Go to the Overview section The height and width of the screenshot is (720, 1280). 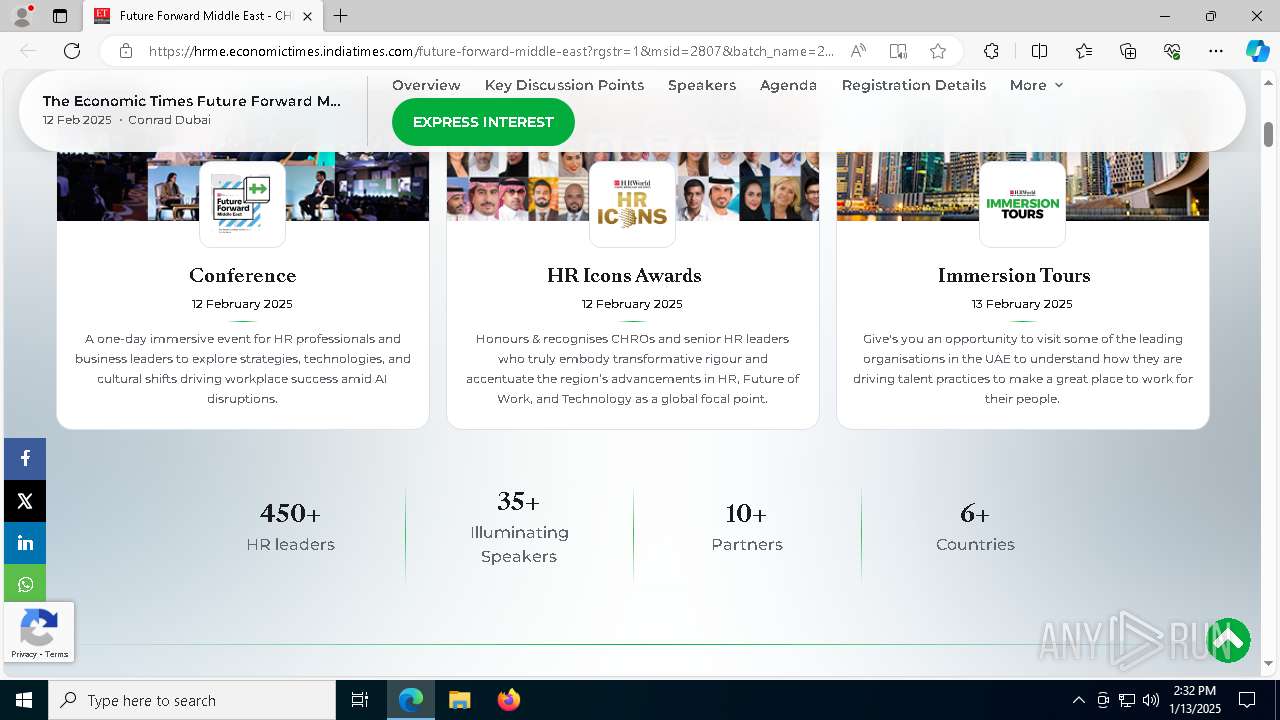pyautogui.click(x=426, y=85)
